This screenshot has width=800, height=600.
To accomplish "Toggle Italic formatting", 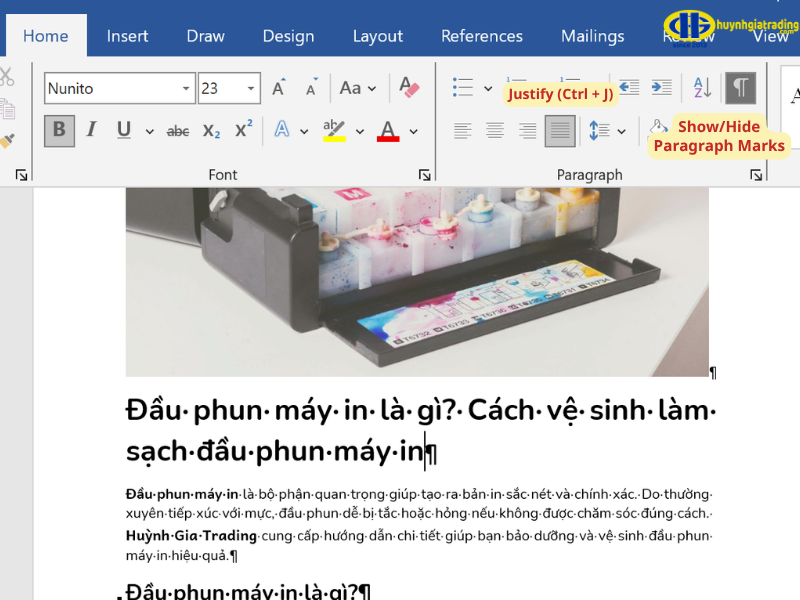I will point(91,131).
